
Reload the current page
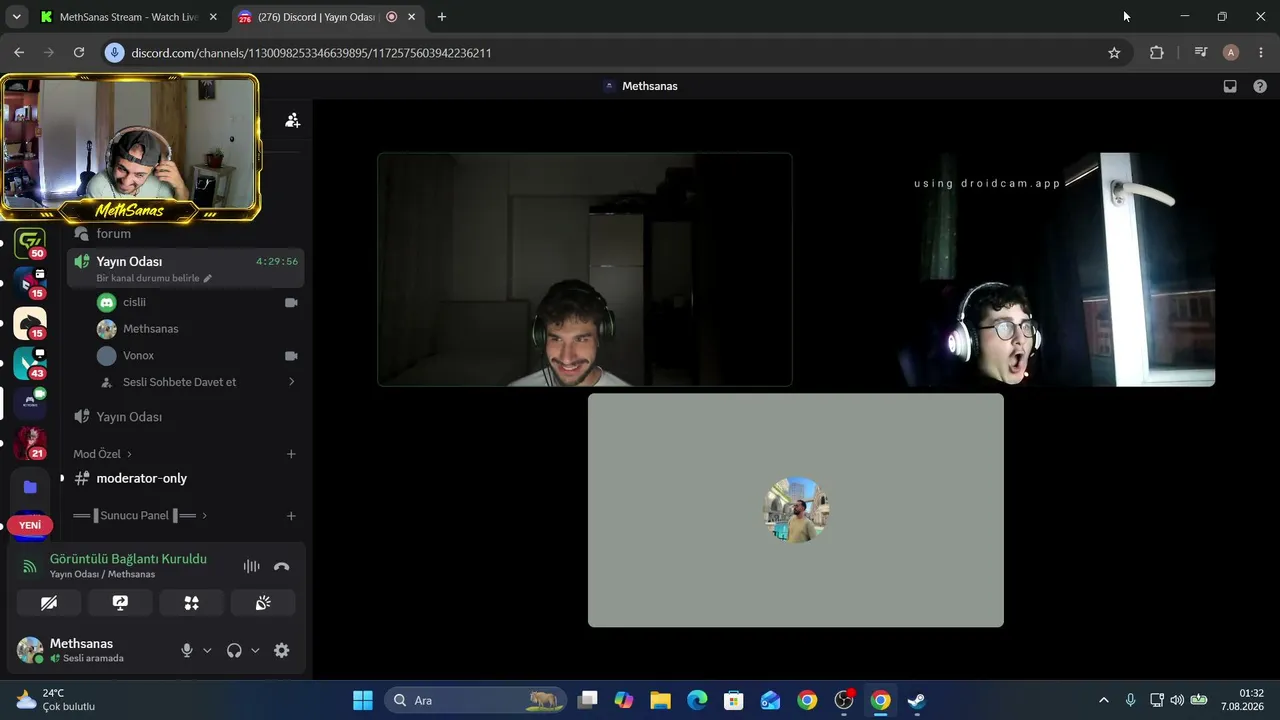[x=79, y=53]
